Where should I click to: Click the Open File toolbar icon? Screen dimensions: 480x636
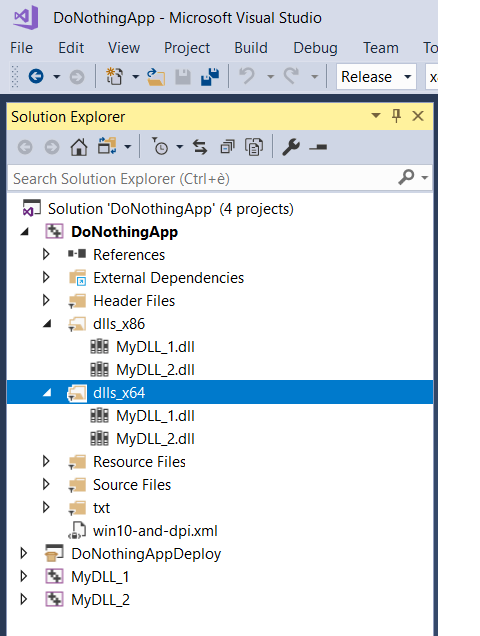[x=156, y=77]
